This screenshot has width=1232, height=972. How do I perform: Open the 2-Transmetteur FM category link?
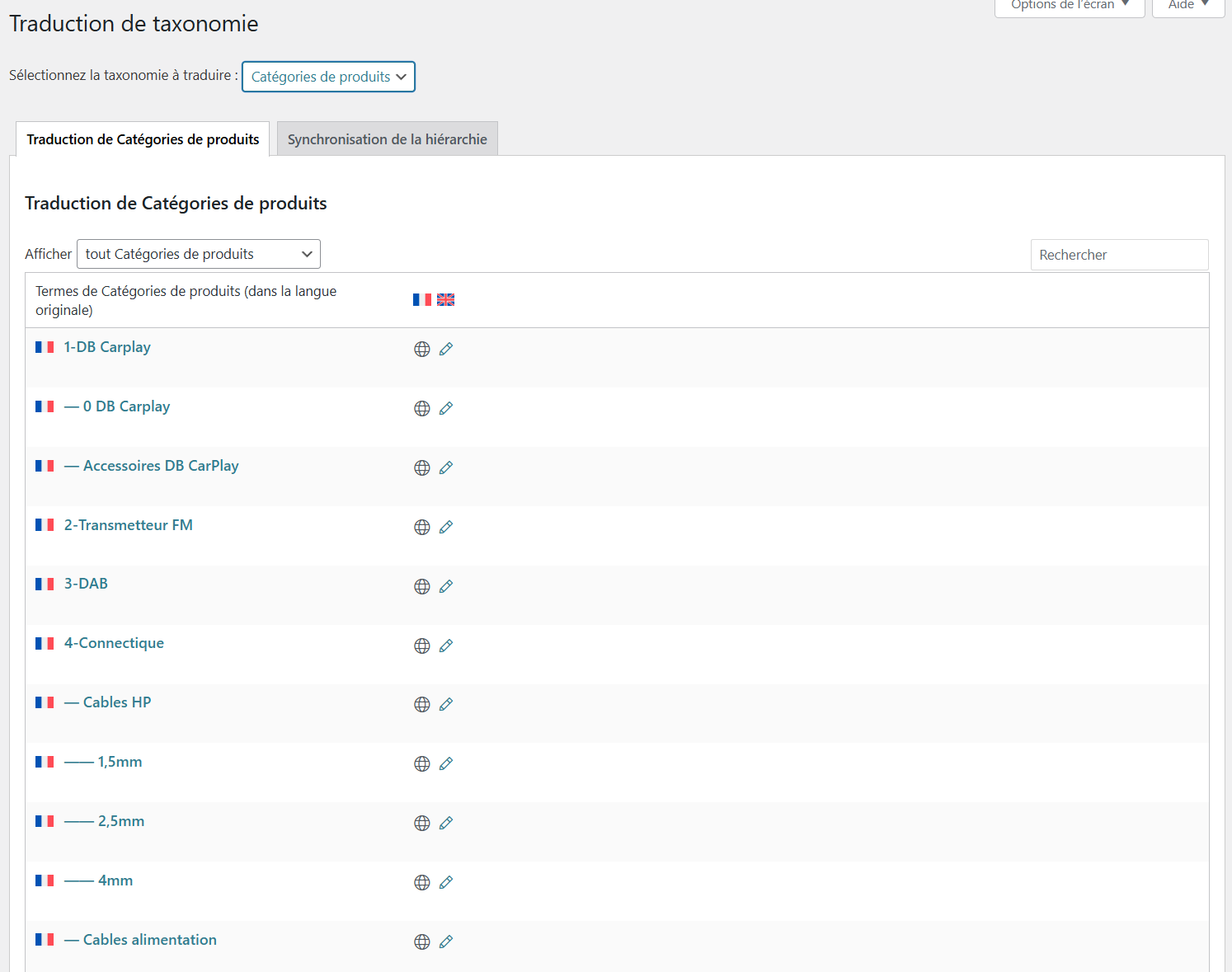point(129,525)
